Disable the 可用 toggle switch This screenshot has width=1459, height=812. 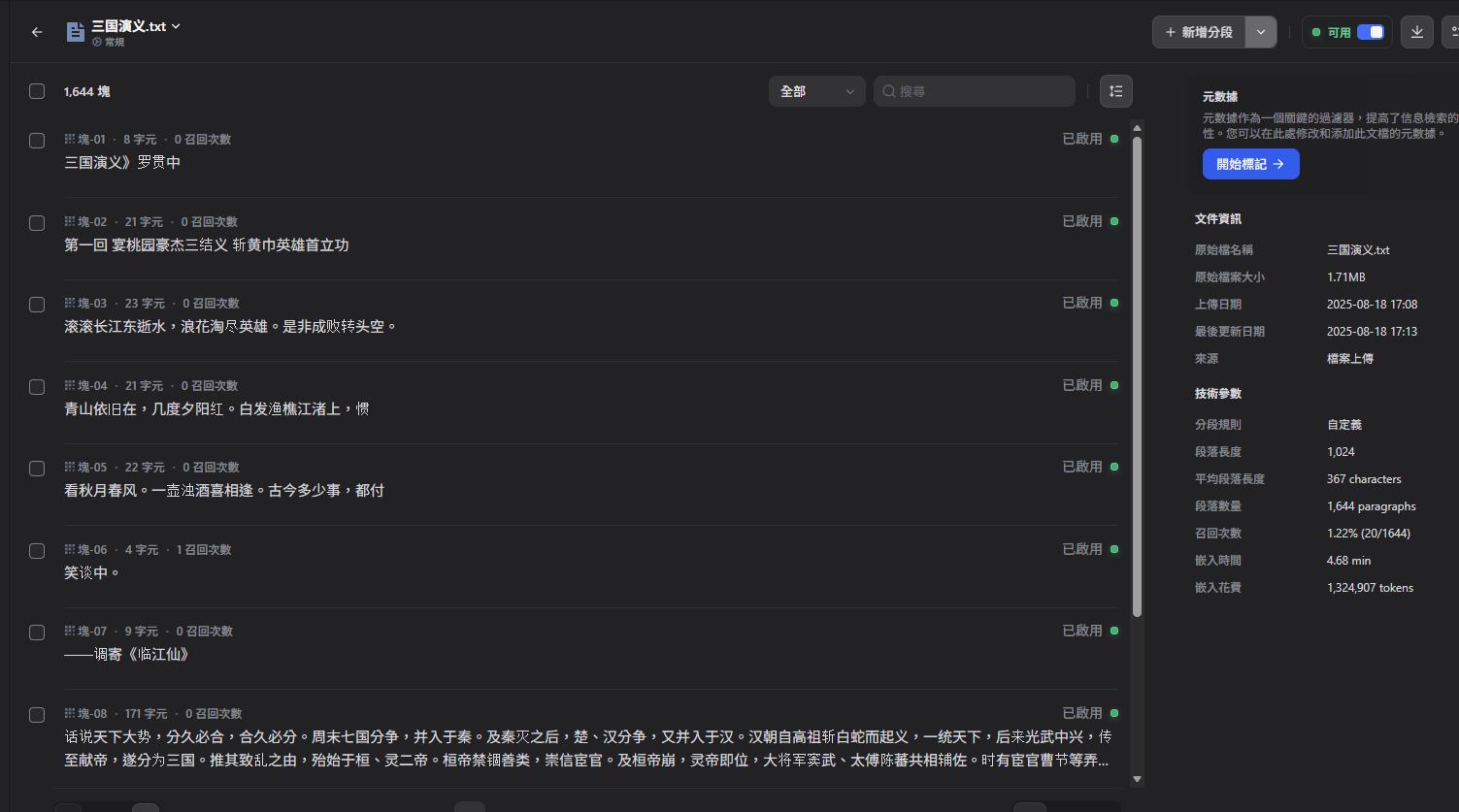(x=1372, y=31)
